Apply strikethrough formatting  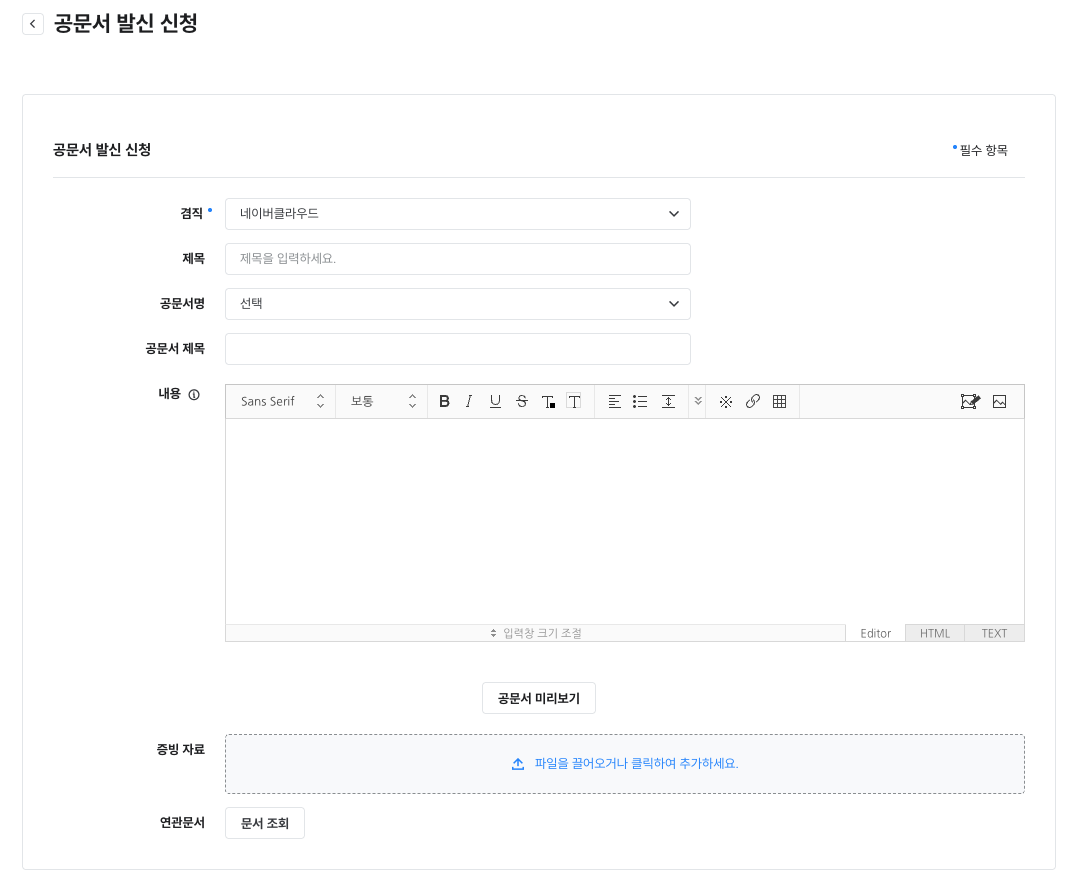(x=521, y=401)
